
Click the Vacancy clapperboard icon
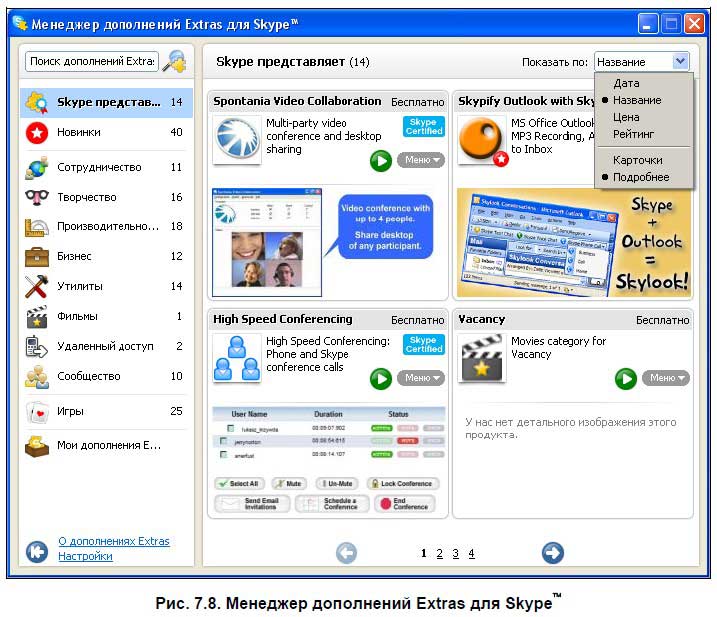pyautogui.click(x=481, y=358)
